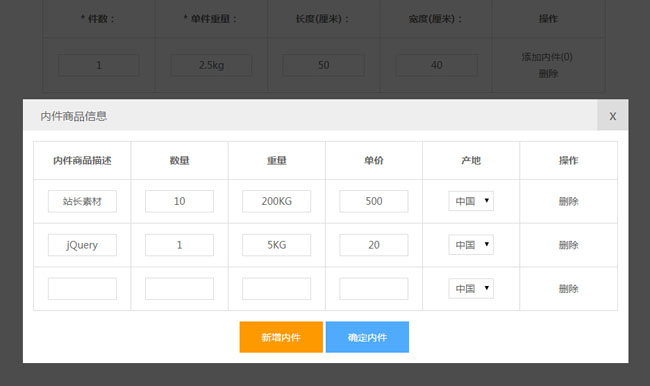
Task: Click the orange 新增内件 button
Action: pyautogui.click(x=281, y=337)
